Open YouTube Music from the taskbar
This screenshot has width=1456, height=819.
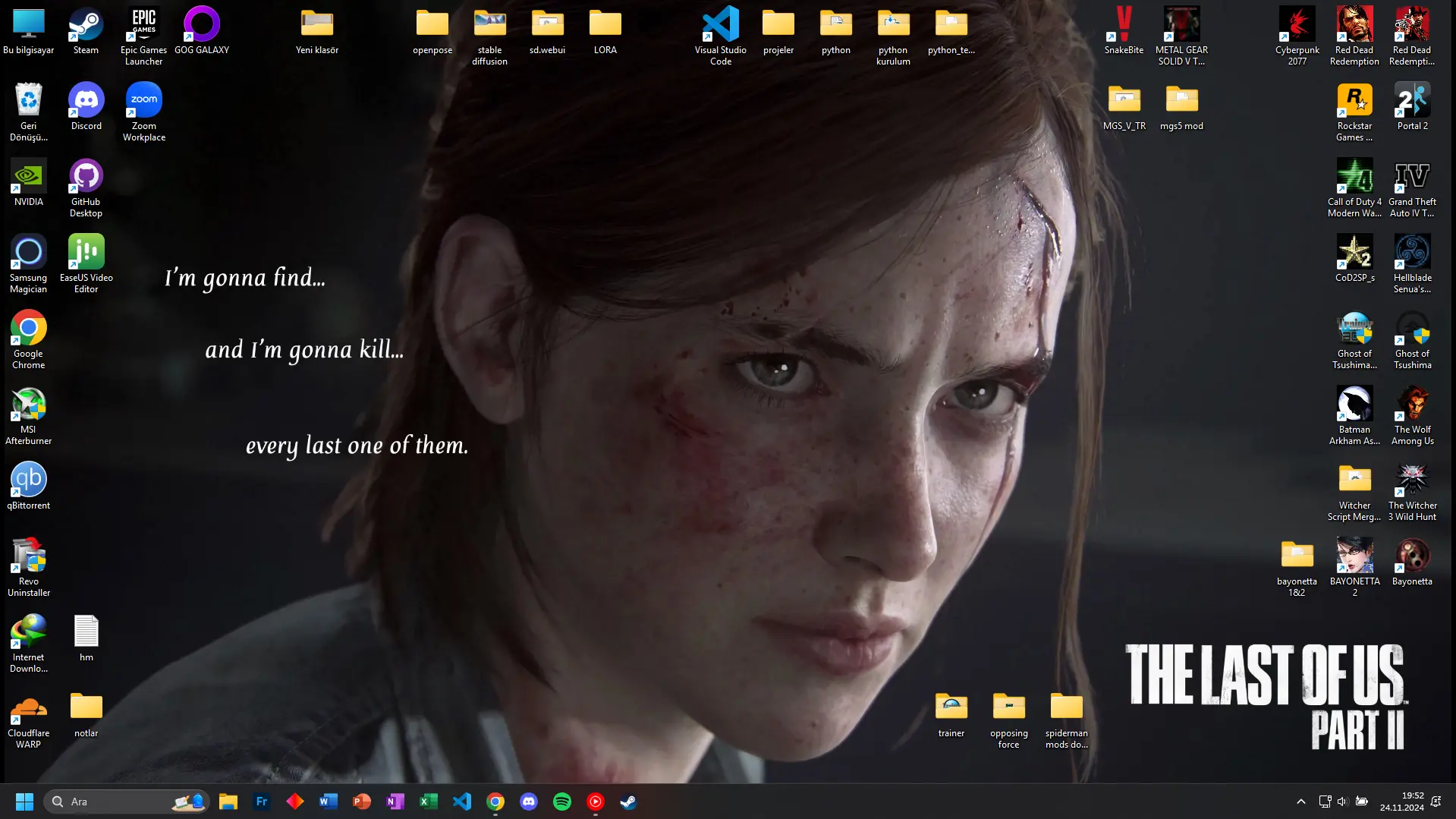click(x=596, y=802)
